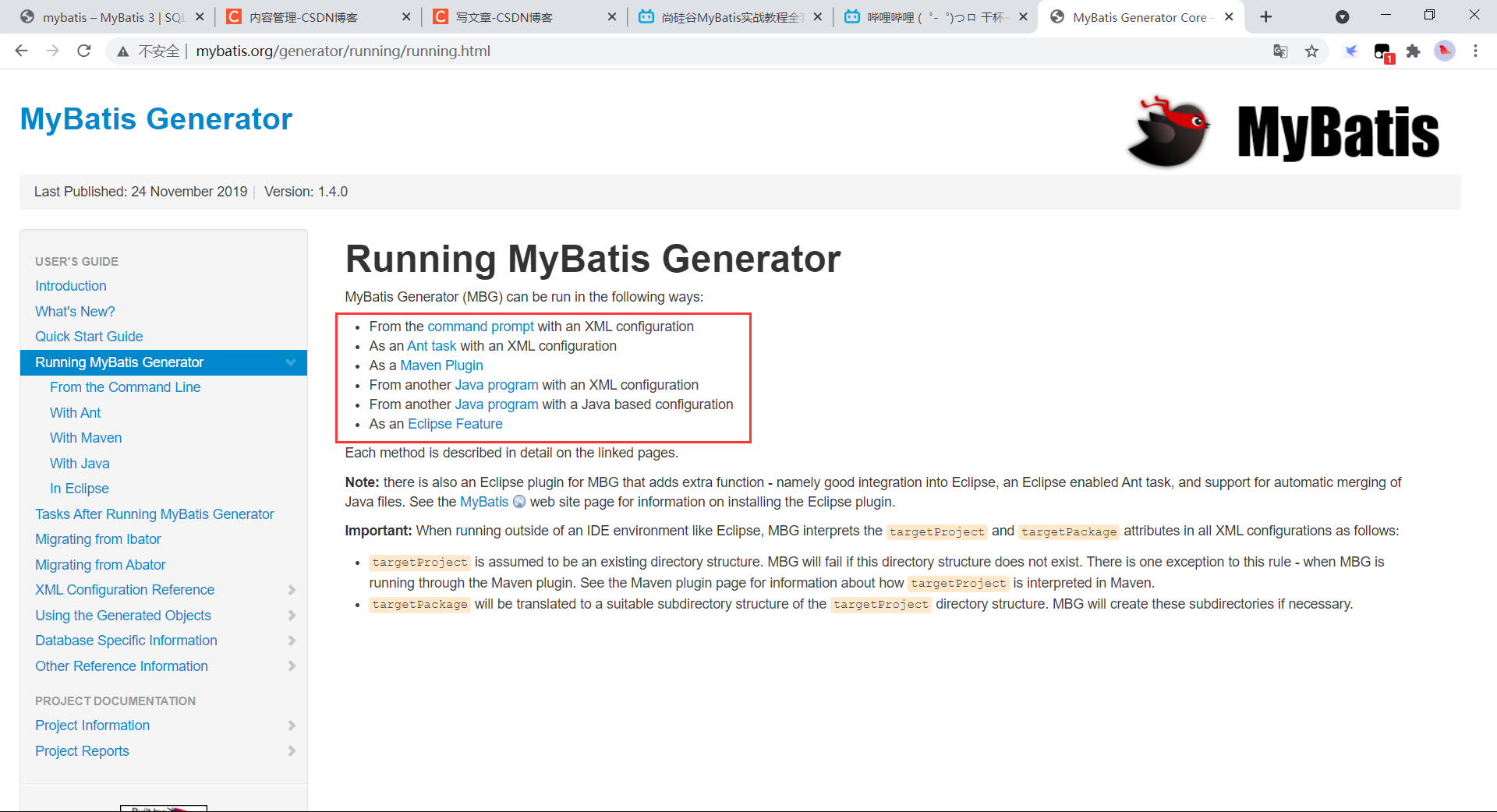Viewport: 1497px width, 812px height.
Task: Open the Using the Generated Objects link
Action: point(123,616)
